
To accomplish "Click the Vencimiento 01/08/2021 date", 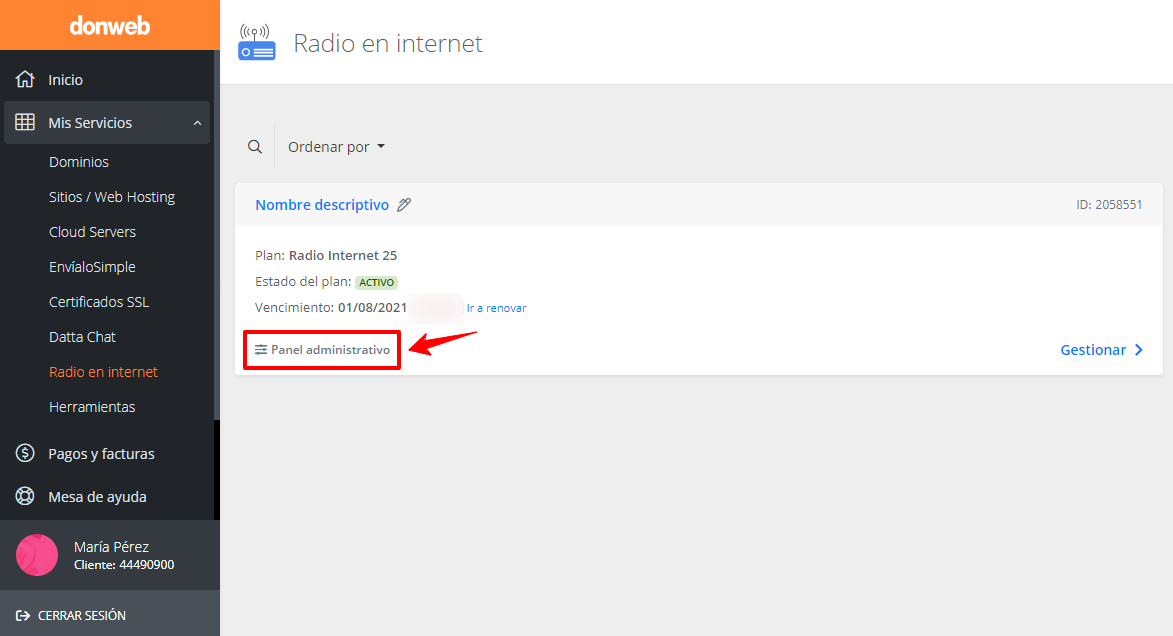I will [372, 308].
